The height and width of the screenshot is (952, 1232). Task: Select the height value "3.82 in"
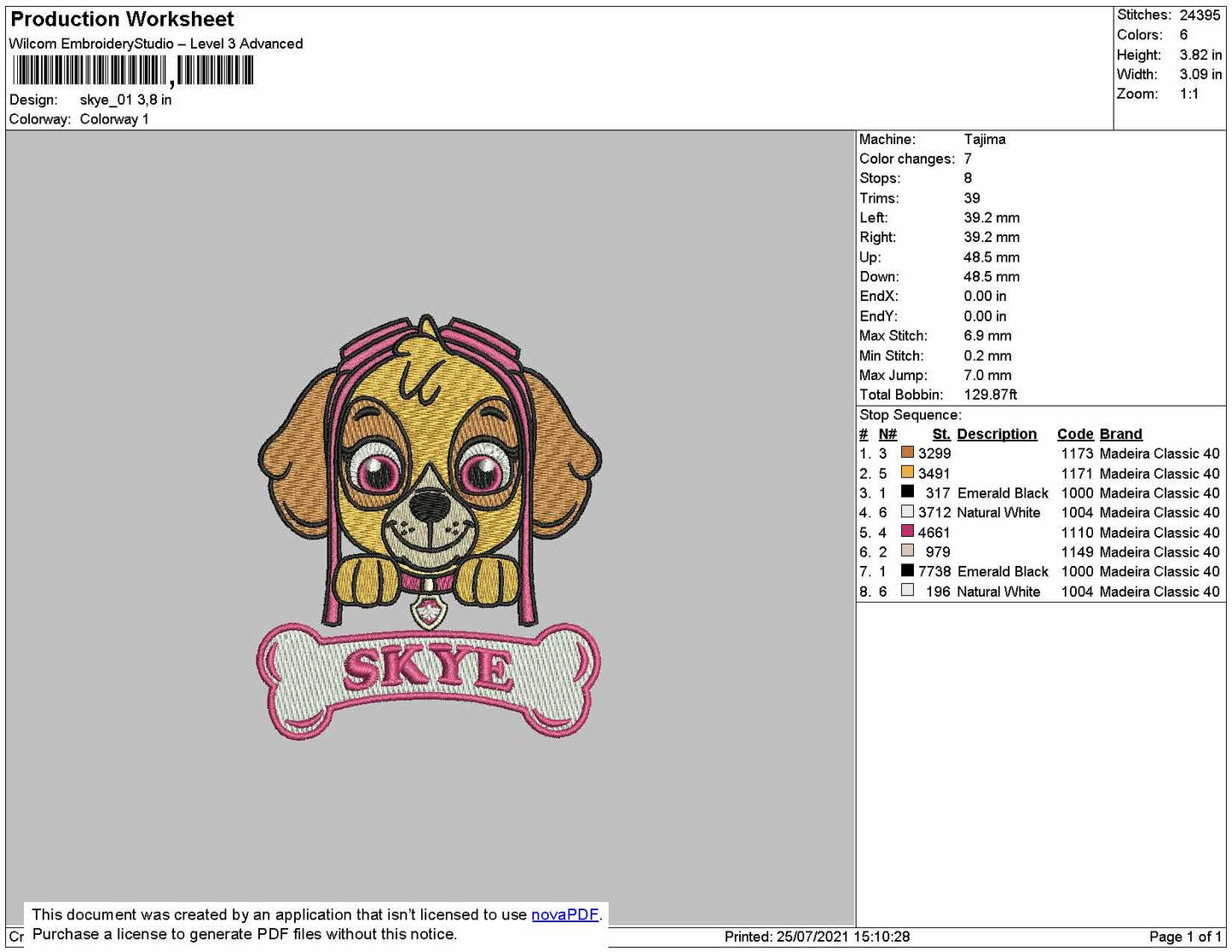pyautogui.click(x=1200, y=55)
